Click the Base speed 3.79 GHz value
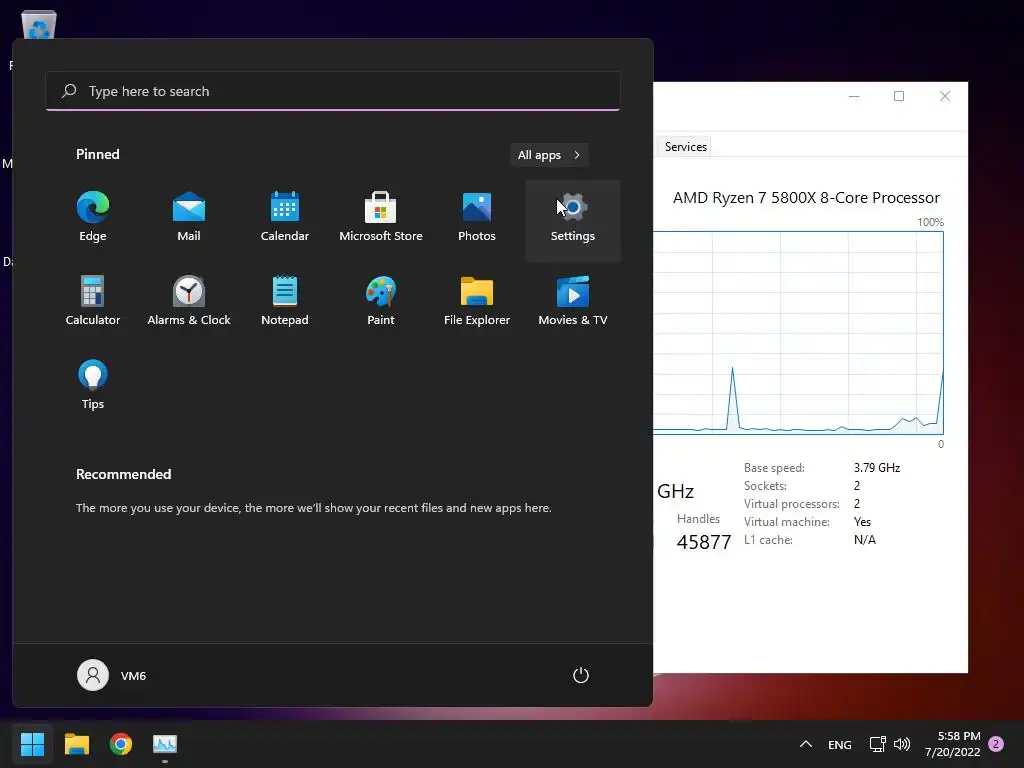 pos(876,468)
